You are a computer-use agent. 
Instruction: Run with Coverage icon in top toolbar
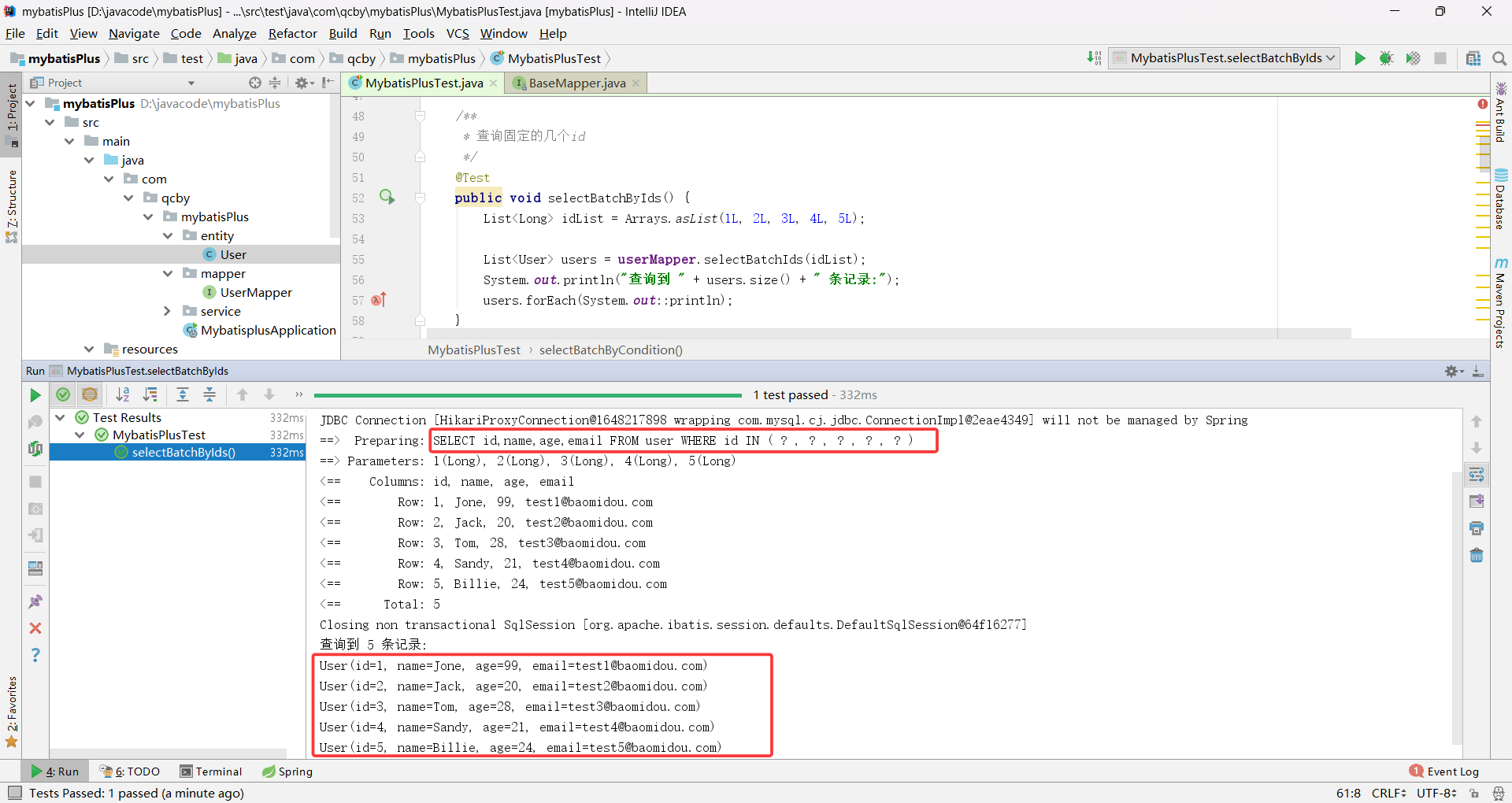click(1414, 58)
